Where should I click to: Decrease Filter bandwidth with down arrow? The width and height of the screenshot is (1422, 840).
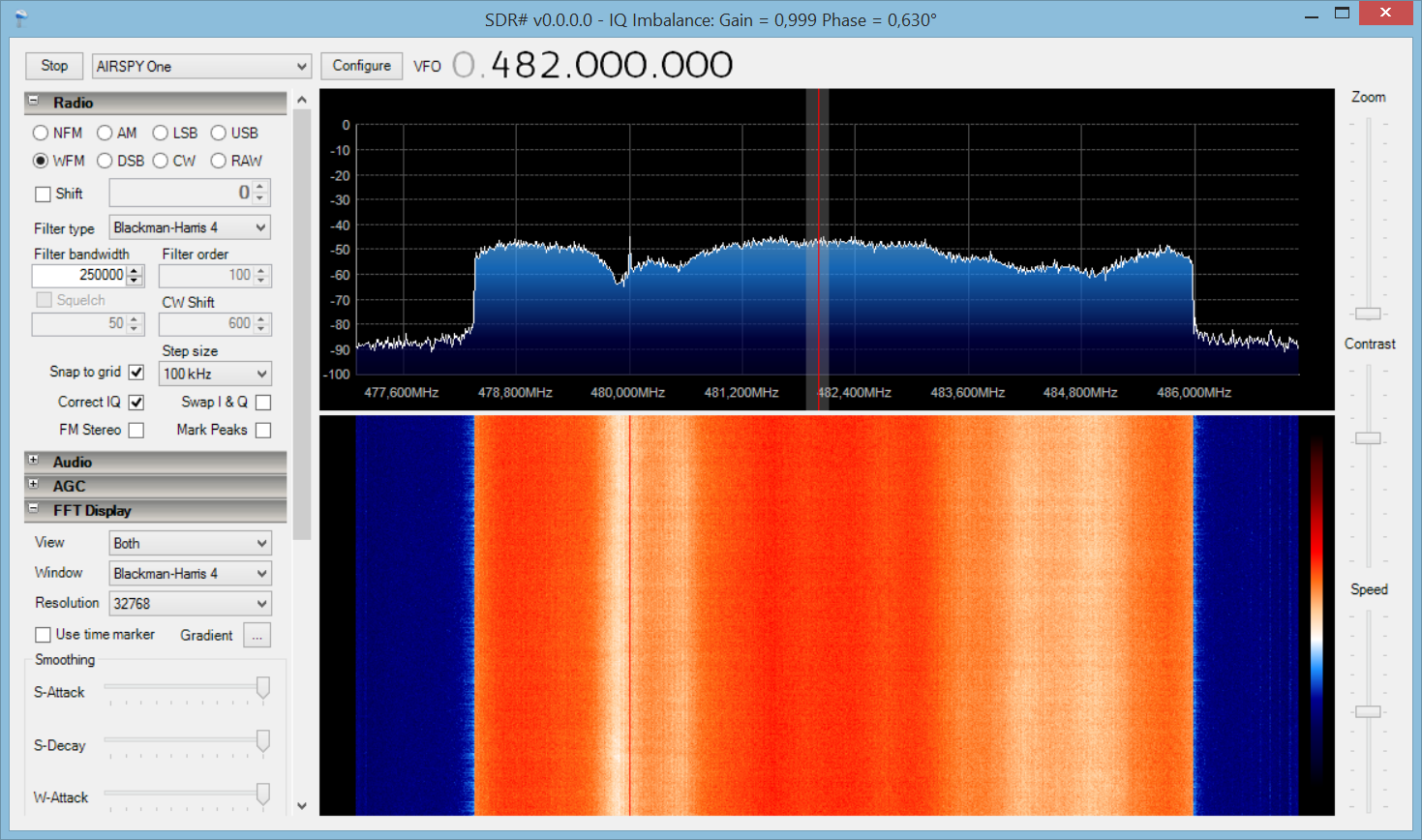135,281
